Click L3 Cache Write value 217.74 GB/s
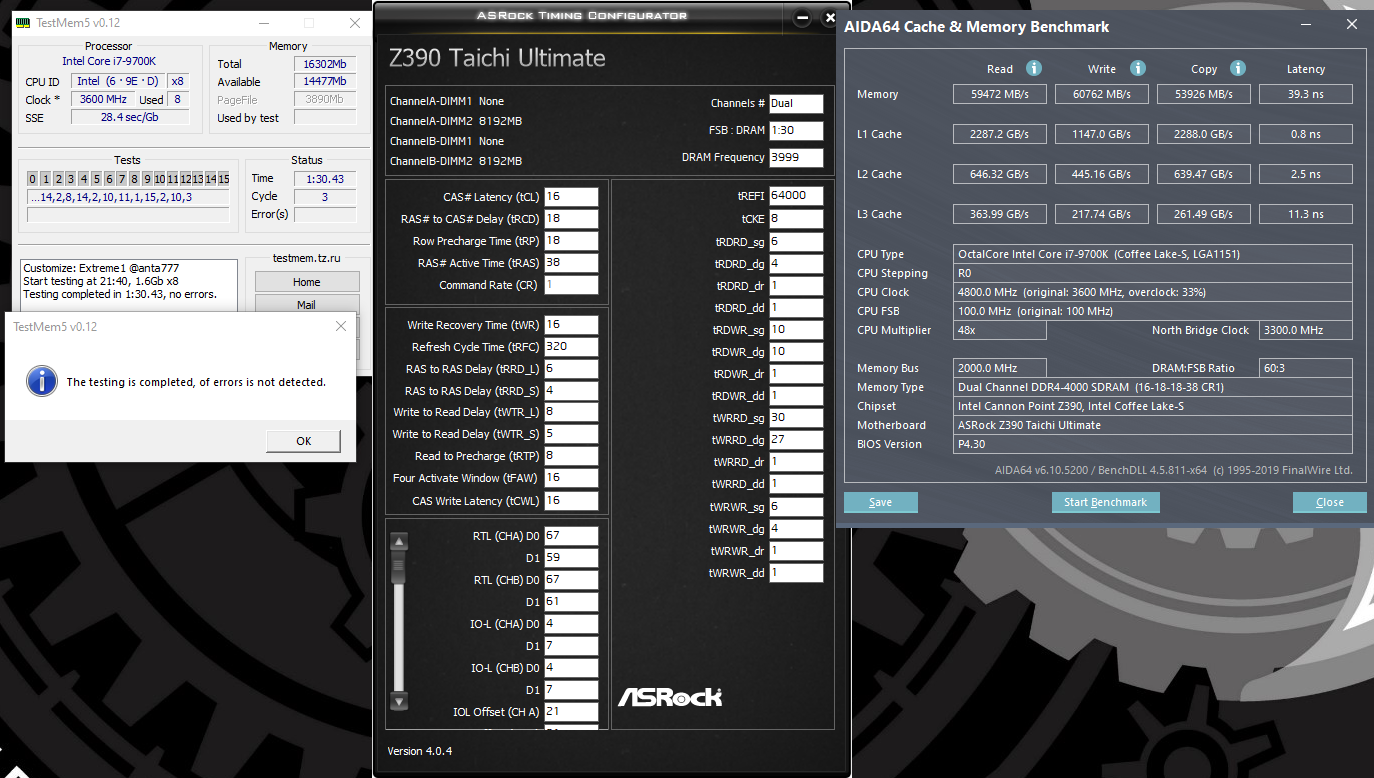The height and width of the screenshot is (778, 1374). [x=1102, y=214]
